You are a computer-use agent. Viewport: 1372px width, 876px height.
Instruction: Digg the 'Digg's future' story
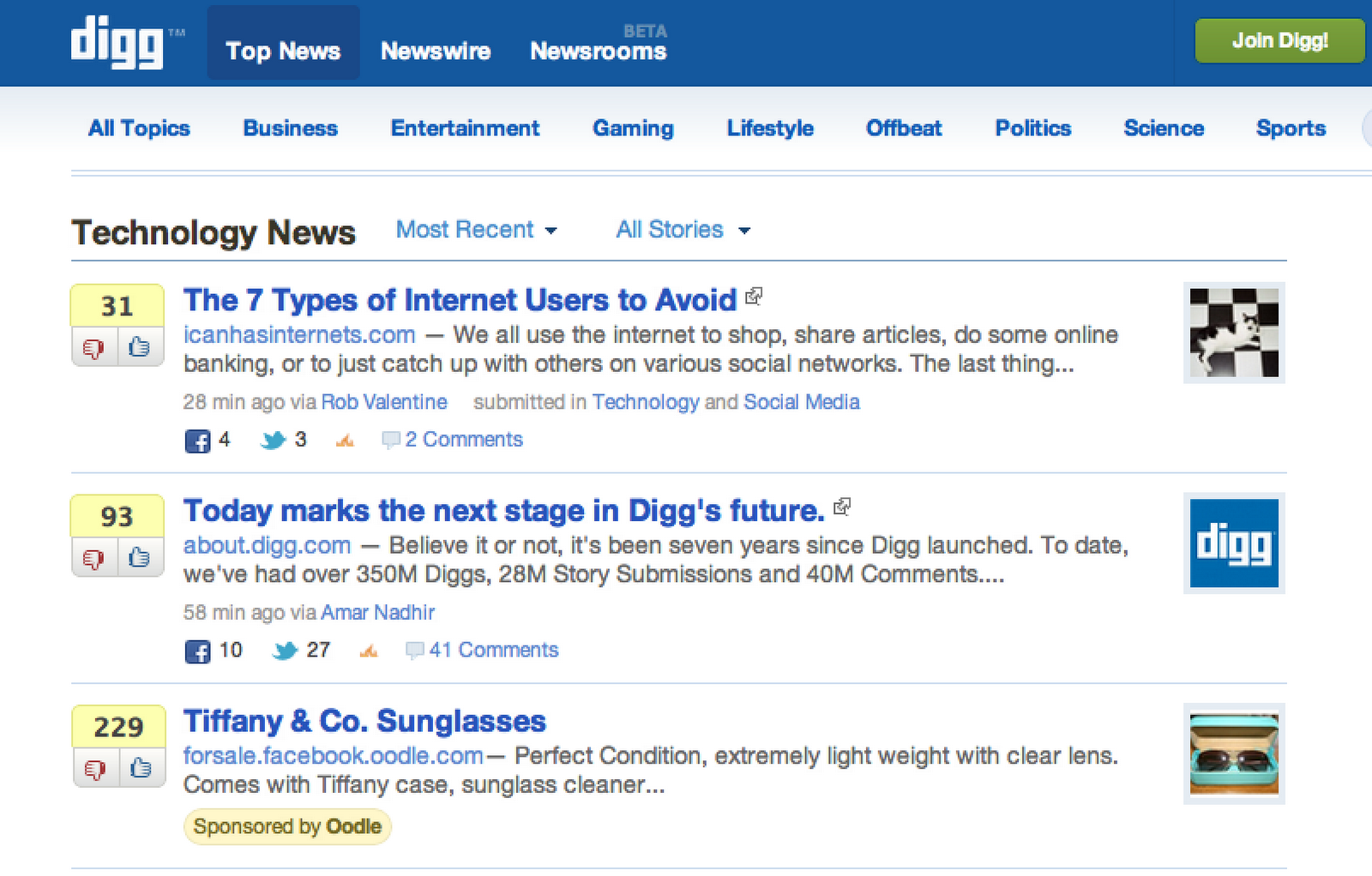(x=140, y=558)
